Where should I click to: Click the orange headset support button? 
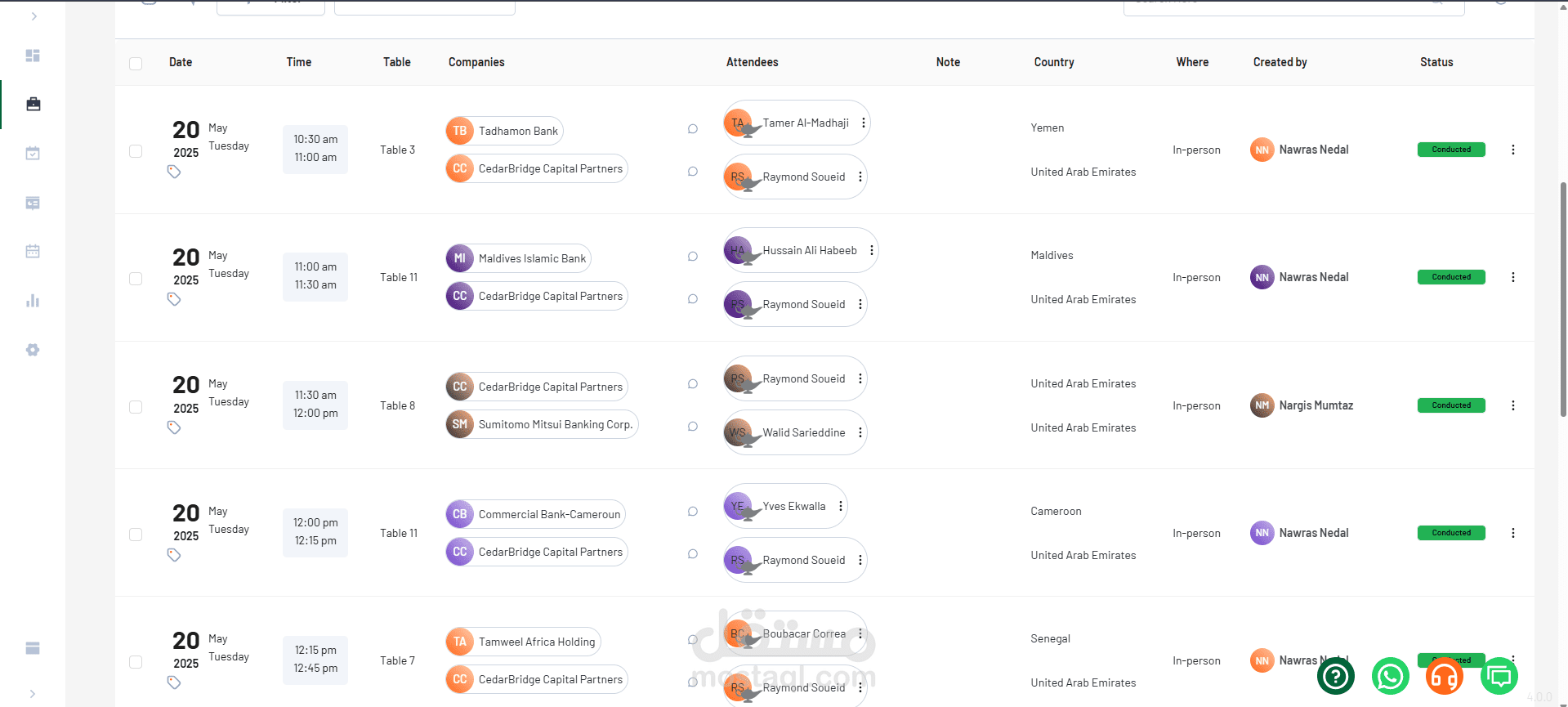[1444, 676]
